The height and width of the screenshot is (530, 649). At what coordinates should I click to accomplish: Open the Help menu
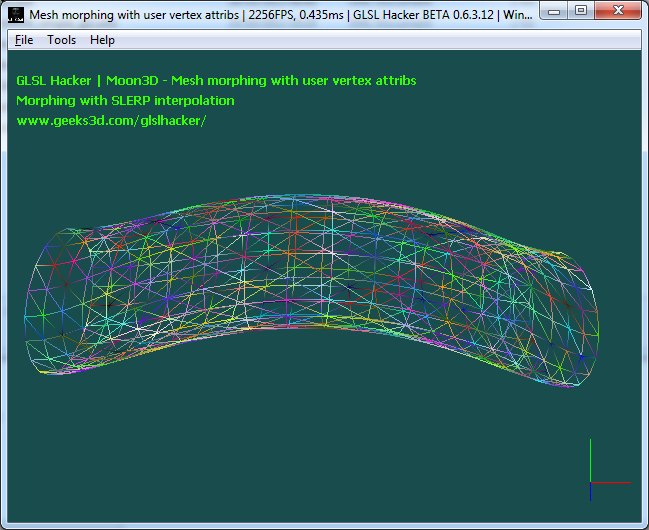(102, 40)
